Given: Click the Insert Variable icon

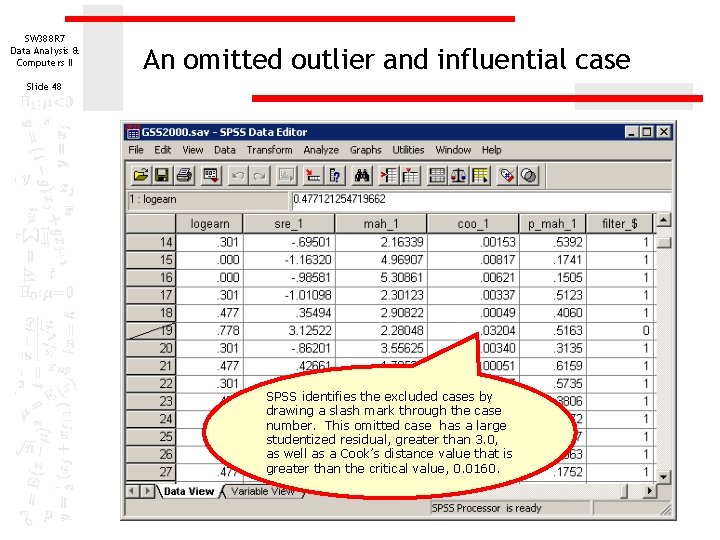Looking at the screenshot, I should (x=410, y=175).
